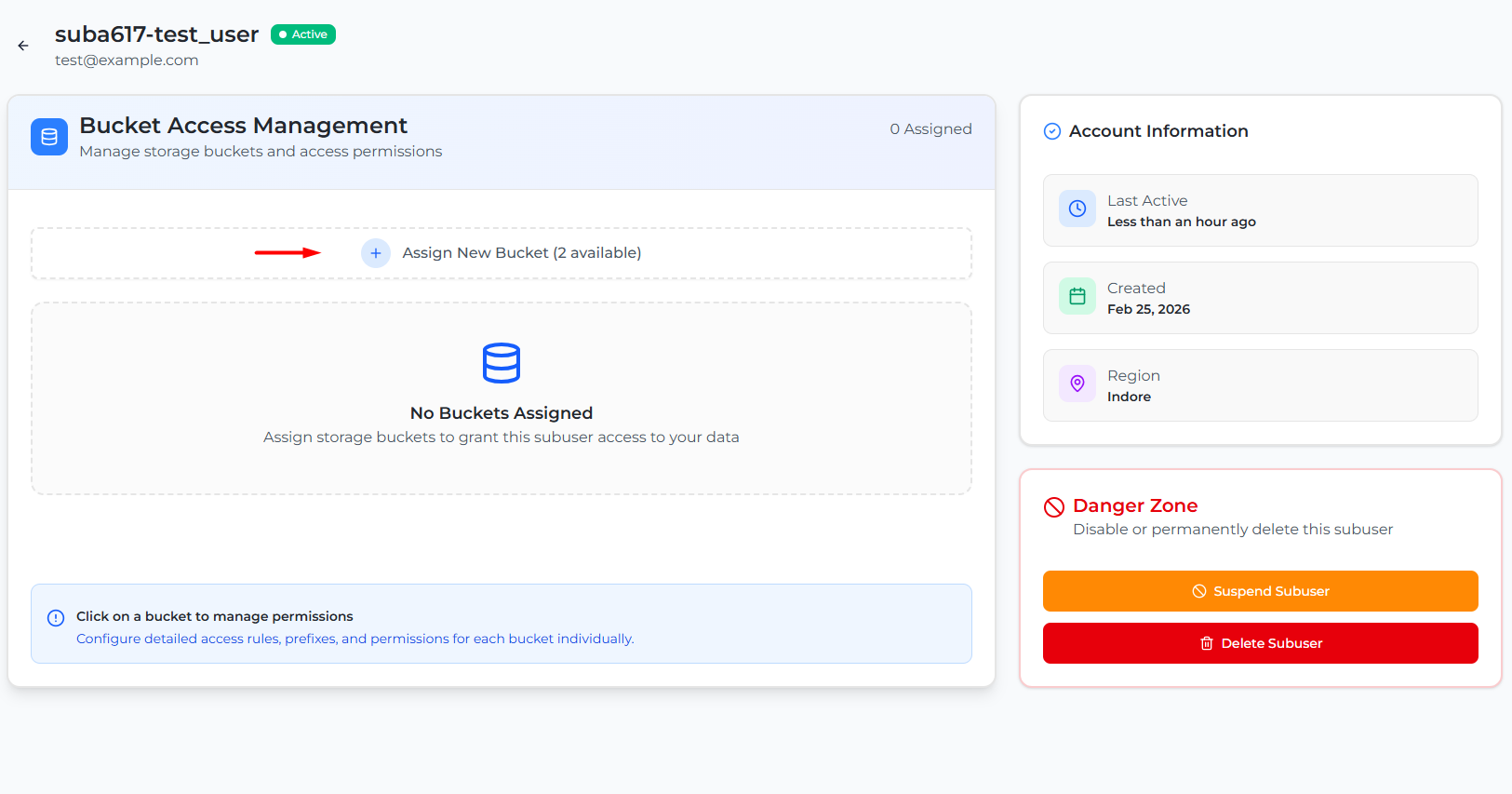
Task: Open Assign New Bucket (2 available)
Action: click(x=521, y=253)
